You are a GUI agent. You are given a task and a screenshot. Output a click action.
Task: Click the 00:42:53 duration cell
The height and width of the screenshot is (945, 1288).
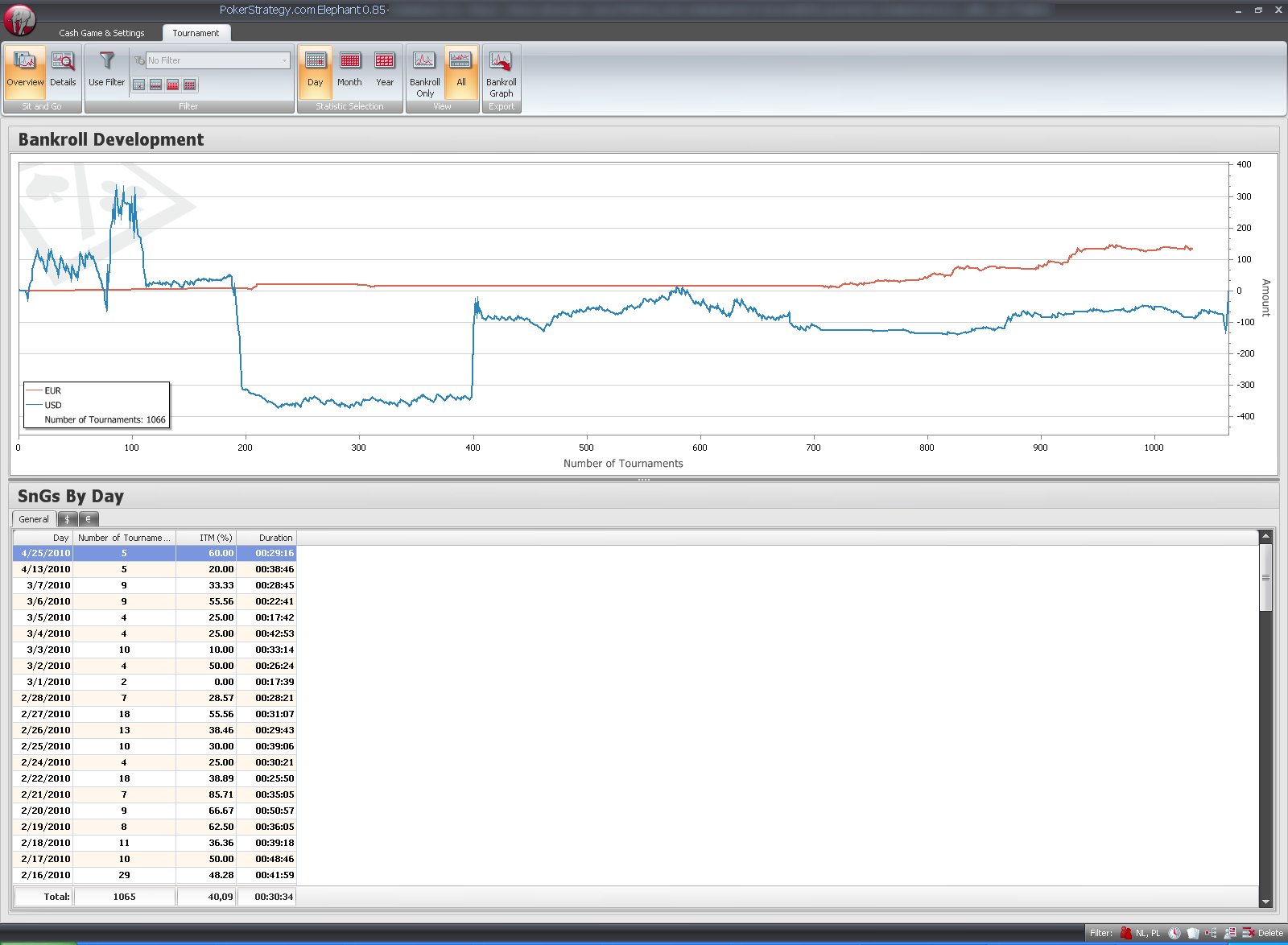266,633
